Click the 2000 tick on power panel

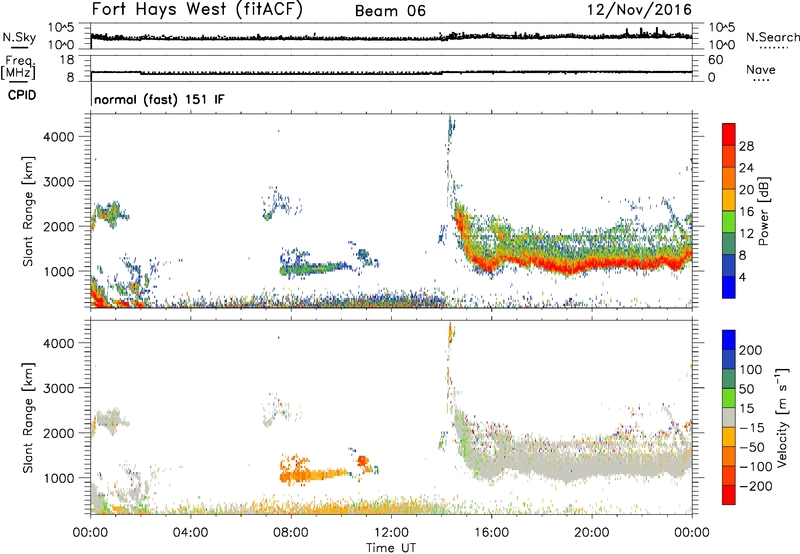[59, 226]
